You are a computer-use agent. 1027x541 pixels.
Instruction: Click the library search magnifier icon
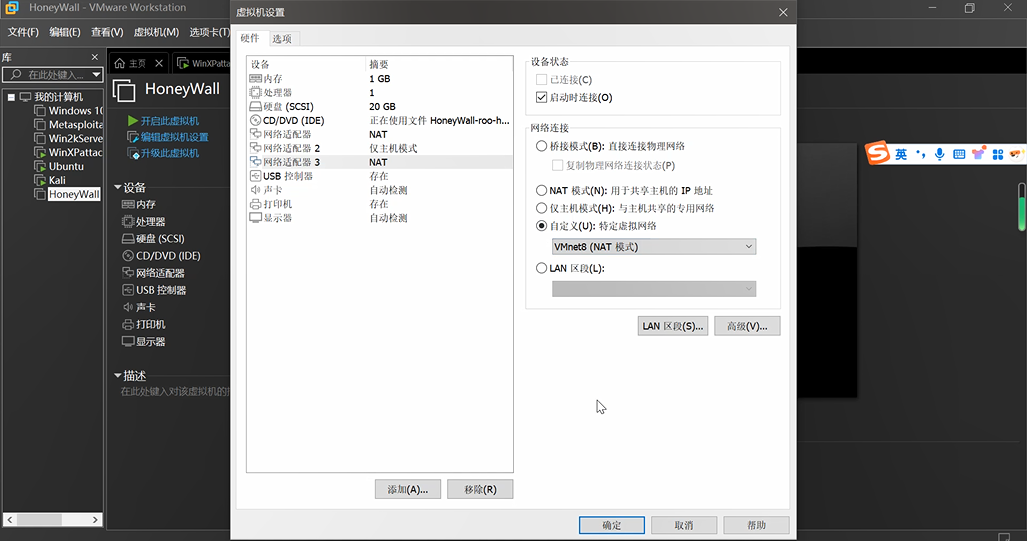tap(16, 74)
